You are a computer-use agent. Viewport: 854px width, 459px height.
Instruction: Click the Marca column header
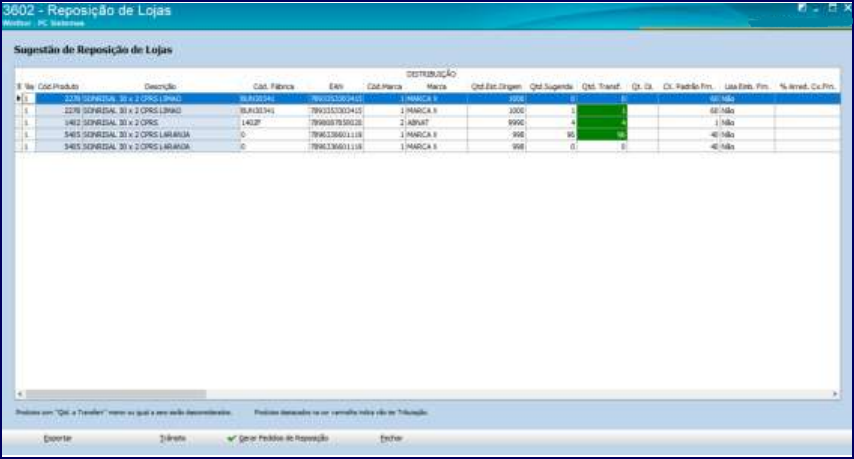[436, 87]
